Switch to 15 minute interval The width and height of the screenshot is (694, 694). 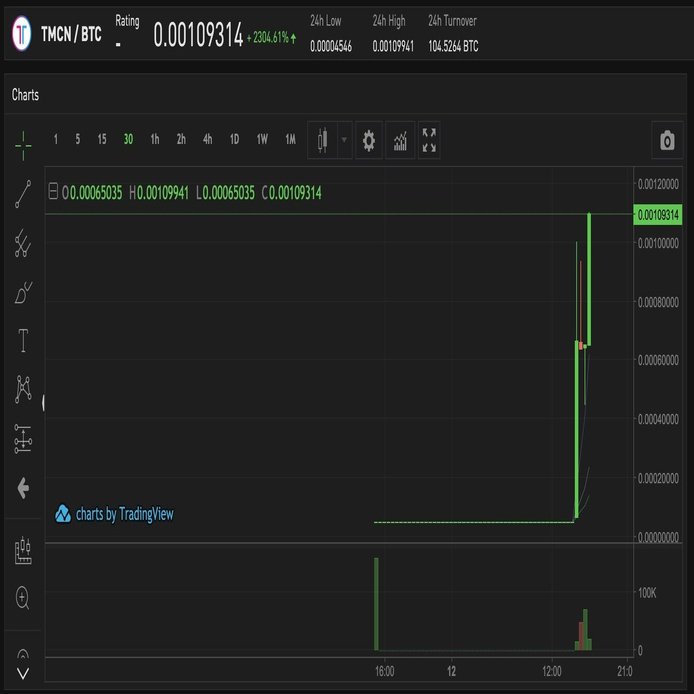[102, 139]
